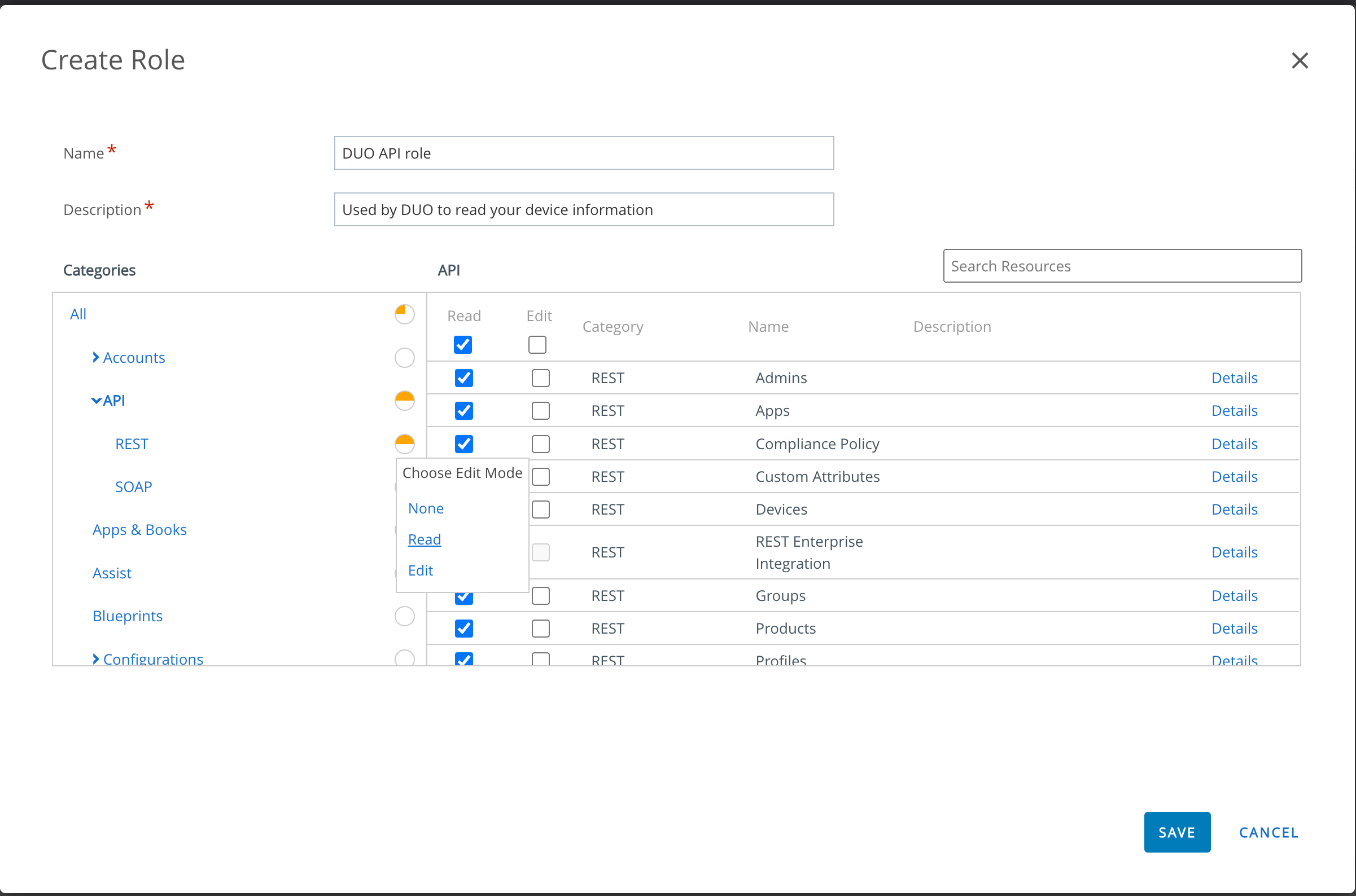The image size is (1356, 896).
Task: Close the Create Role dialog
Action: point(1300,60)
